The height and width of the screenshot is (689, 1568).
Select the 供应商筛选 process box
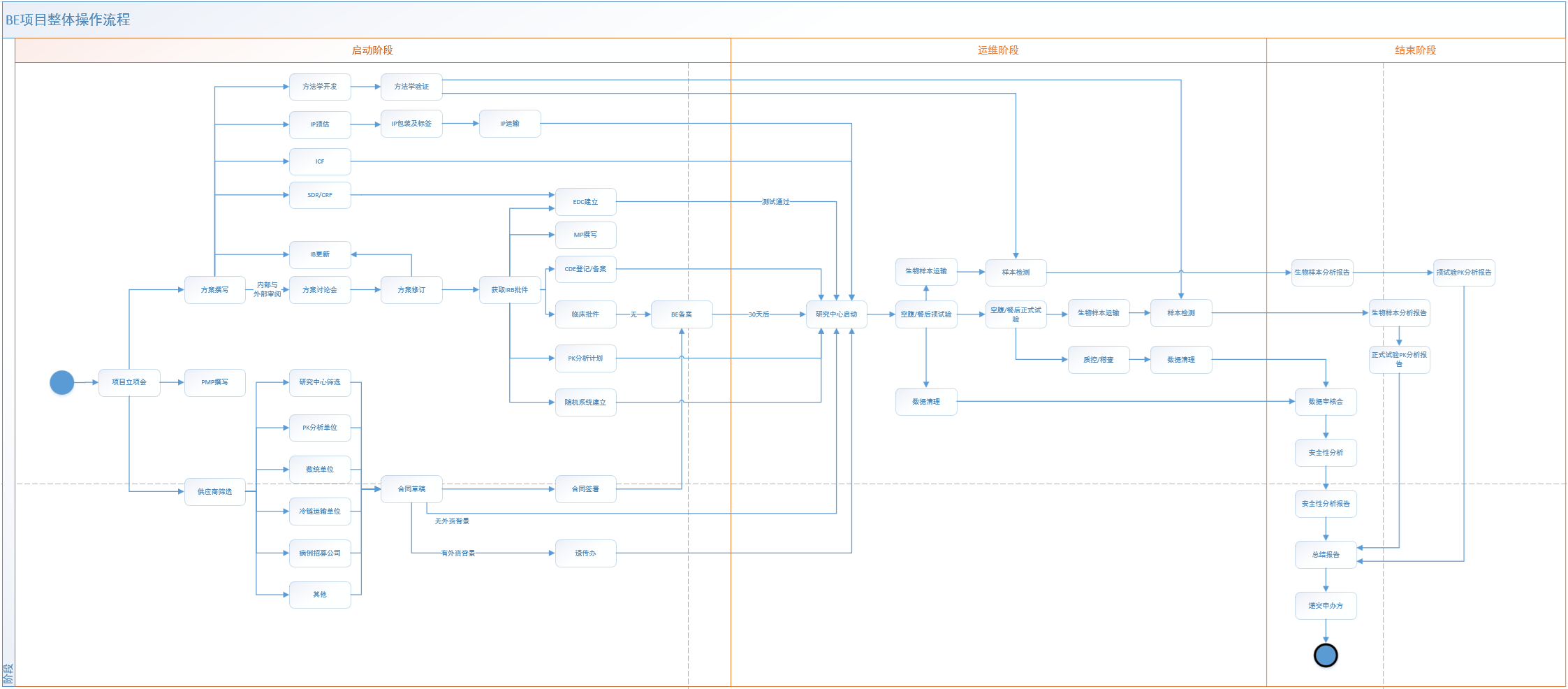[214, 492]
